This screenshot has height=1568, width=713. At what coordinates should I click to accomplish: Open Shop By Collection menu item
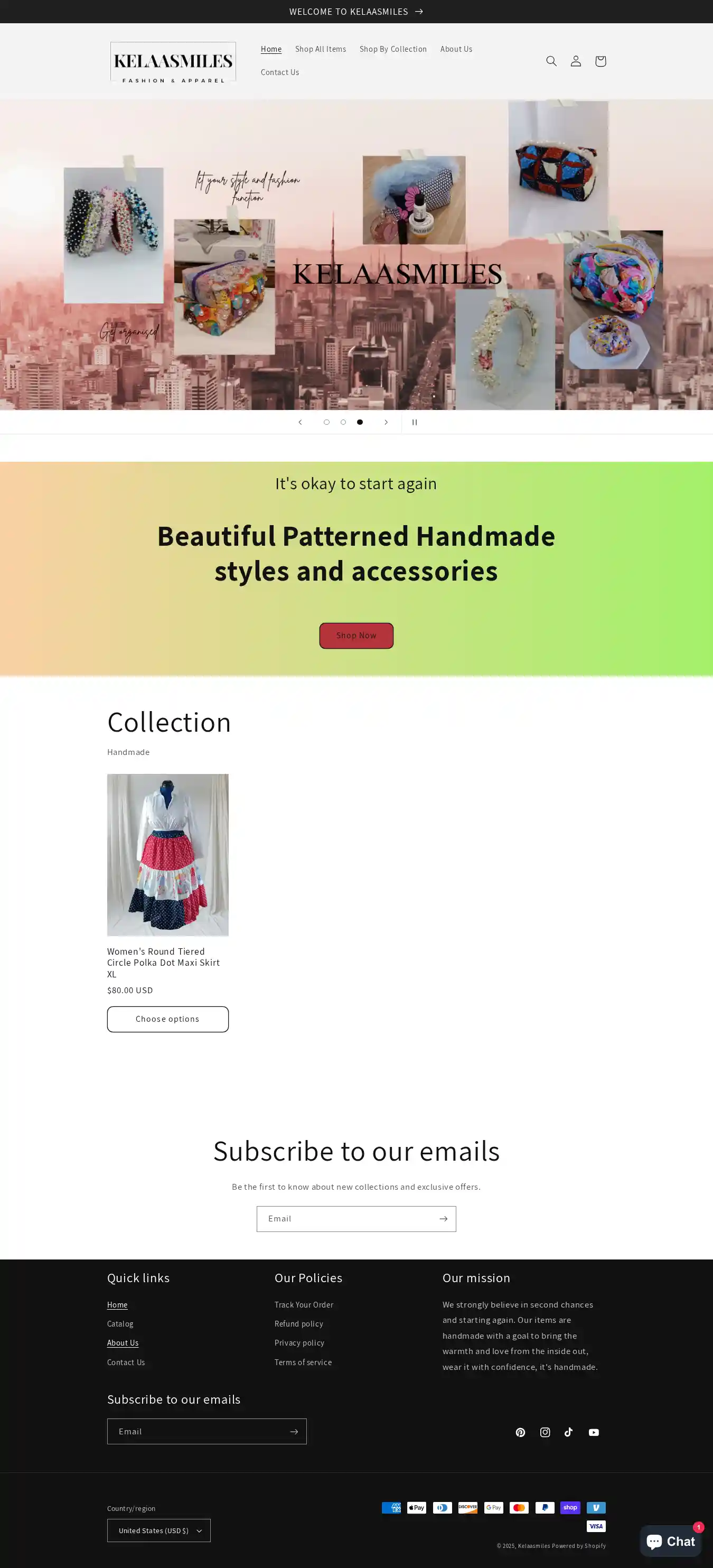(x=393, y=49)
